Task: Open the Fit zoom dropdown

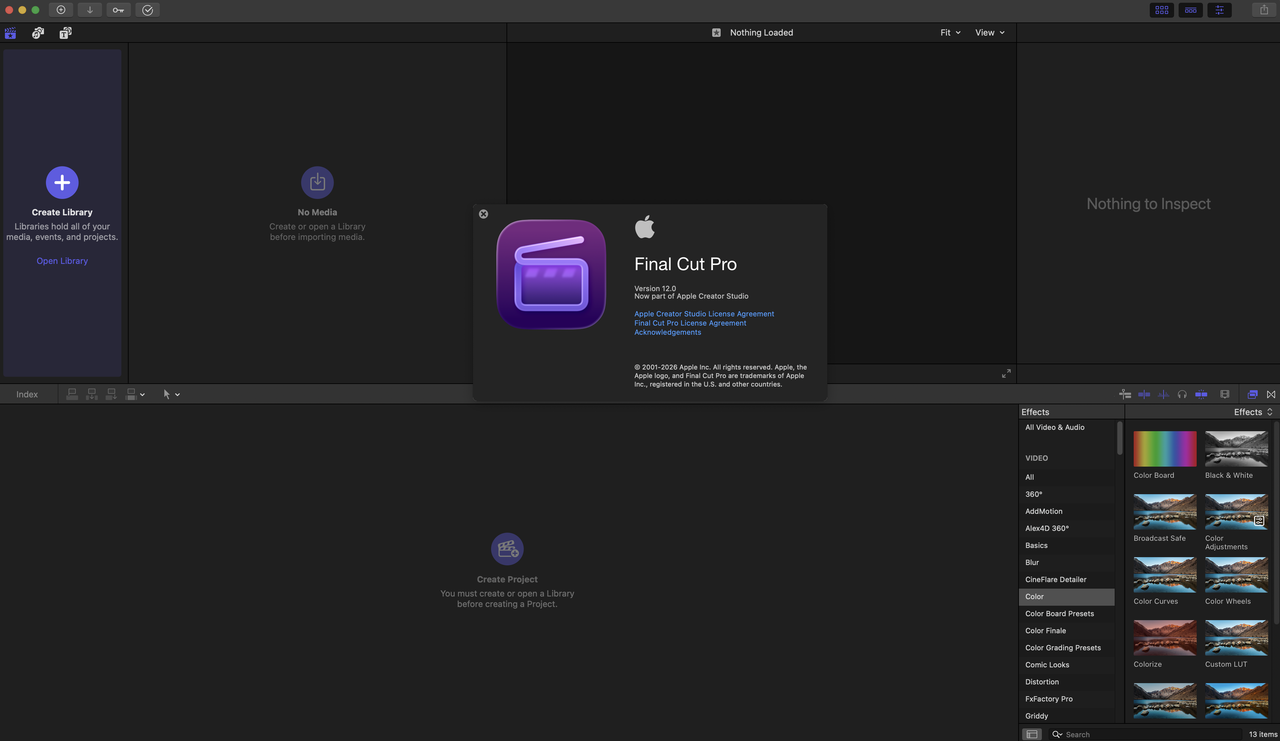Action: click(950, 33)
